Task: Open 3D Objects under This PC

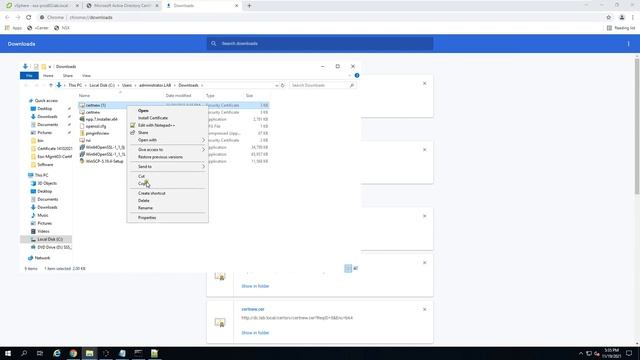Action: click(x=47, y=184)
